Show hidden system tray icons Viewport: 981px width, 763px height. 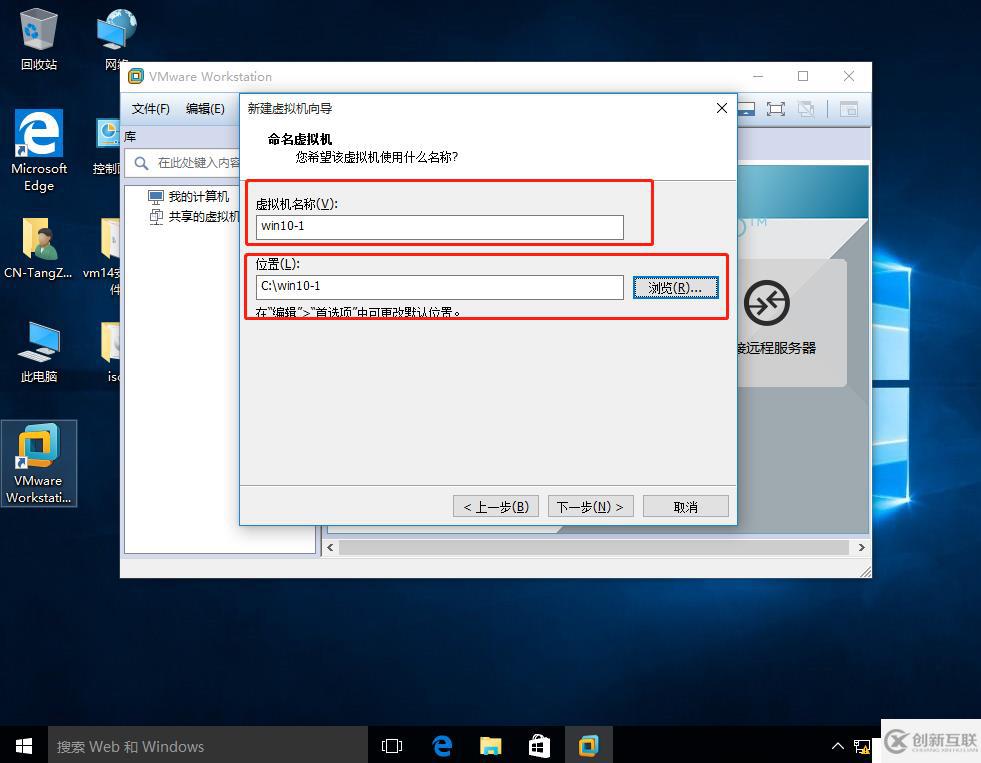pyautogui.click(x=838, y=745)
